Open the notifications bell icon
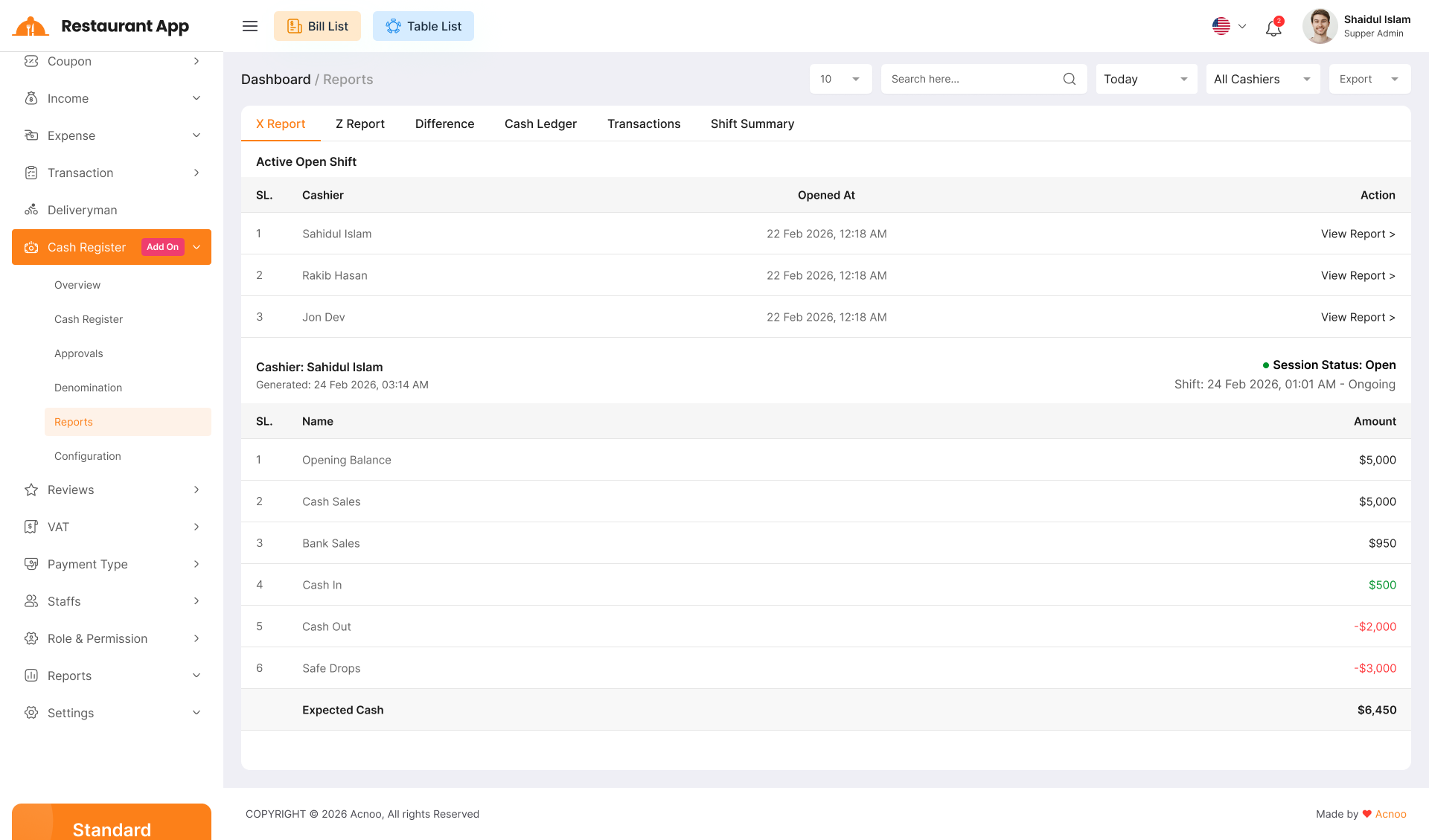Image resolution: width=1429 pixels, height=840 pixels. [1273, 28]
